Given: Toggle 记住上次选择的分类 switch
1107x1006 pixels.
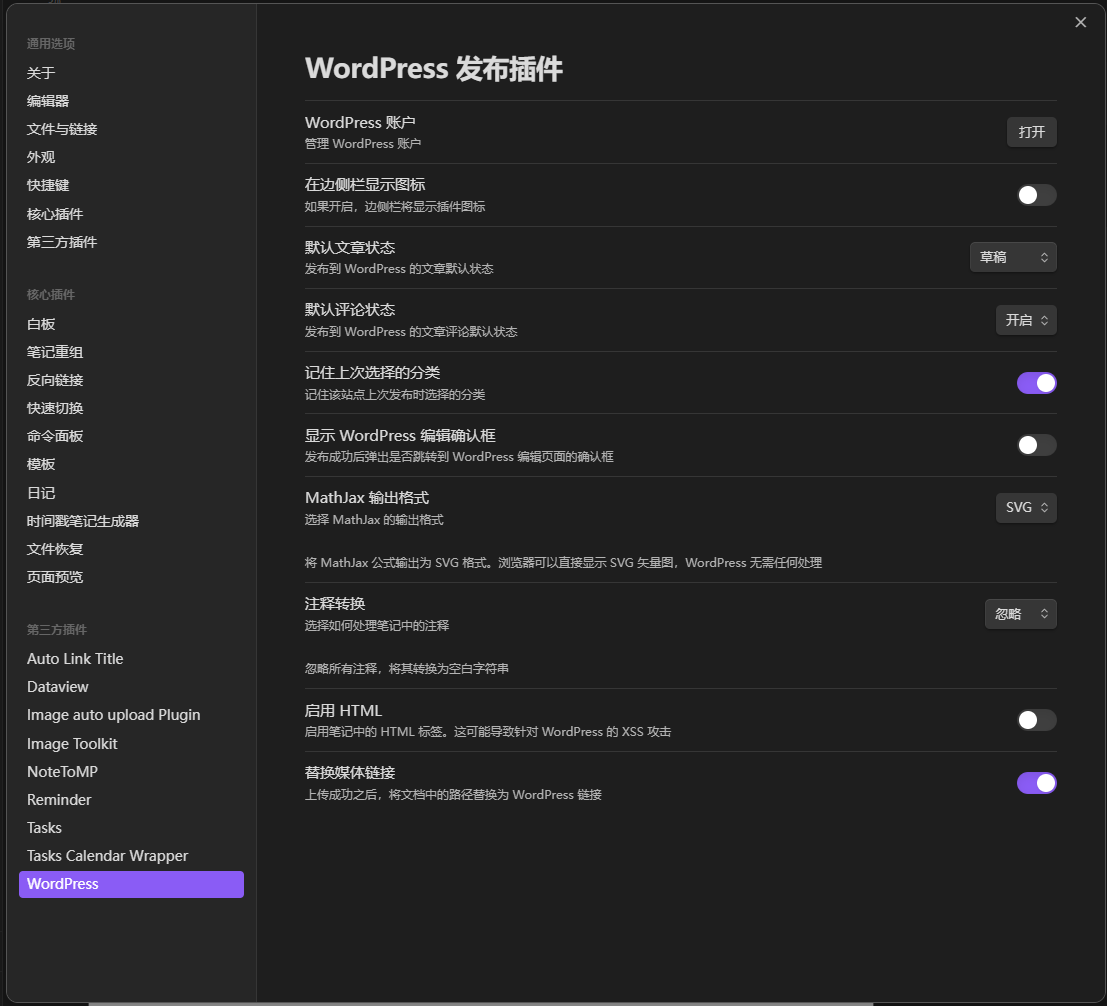Looking at the screenshot, I should (1036, 383).
